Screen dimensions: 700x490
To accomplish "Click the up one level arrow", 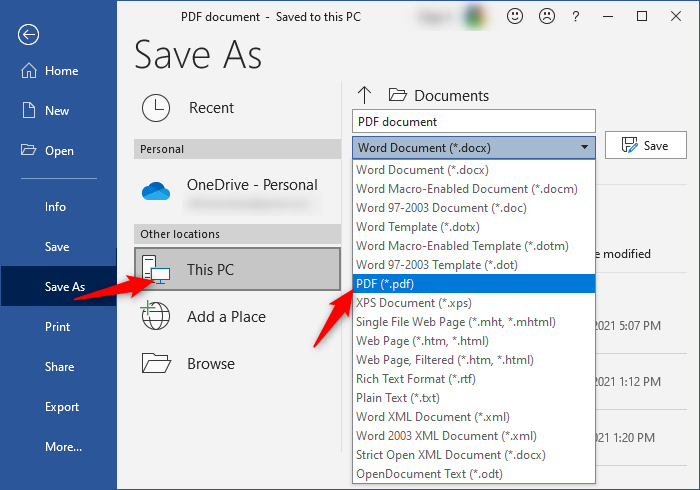I will 364,95.
